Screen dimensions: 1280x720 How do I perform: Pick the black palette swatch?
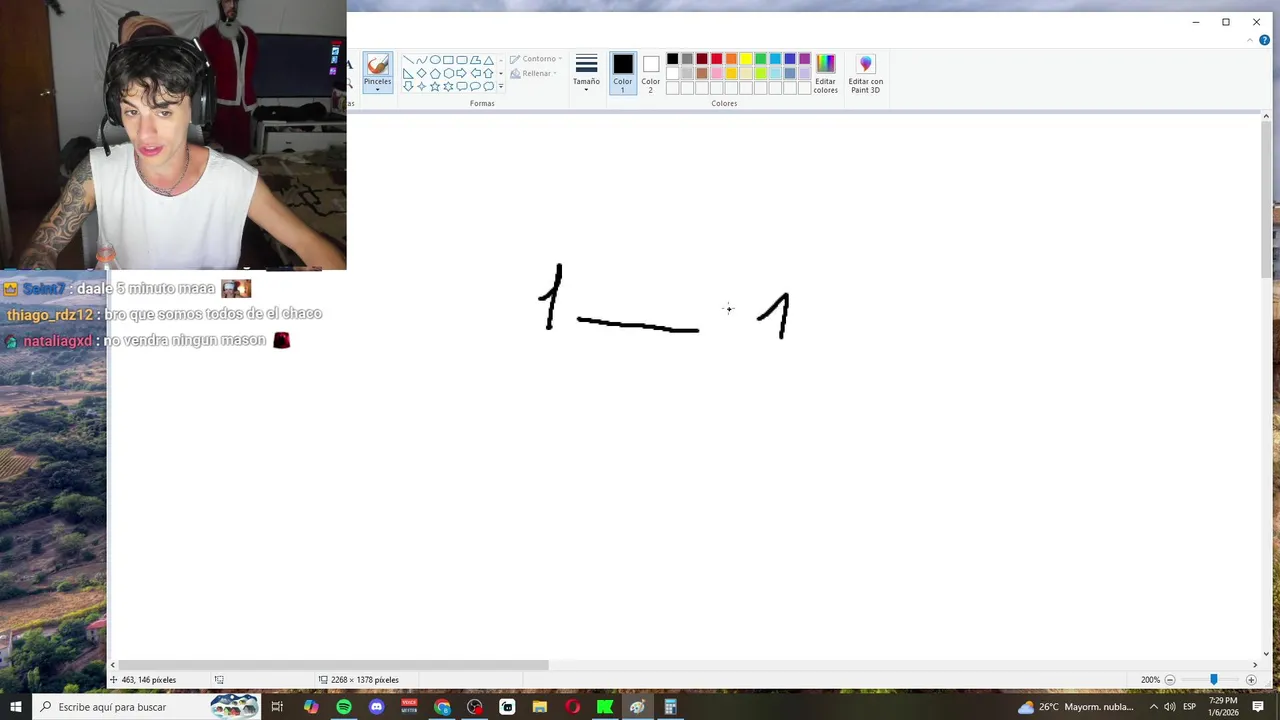pos(673,59)
